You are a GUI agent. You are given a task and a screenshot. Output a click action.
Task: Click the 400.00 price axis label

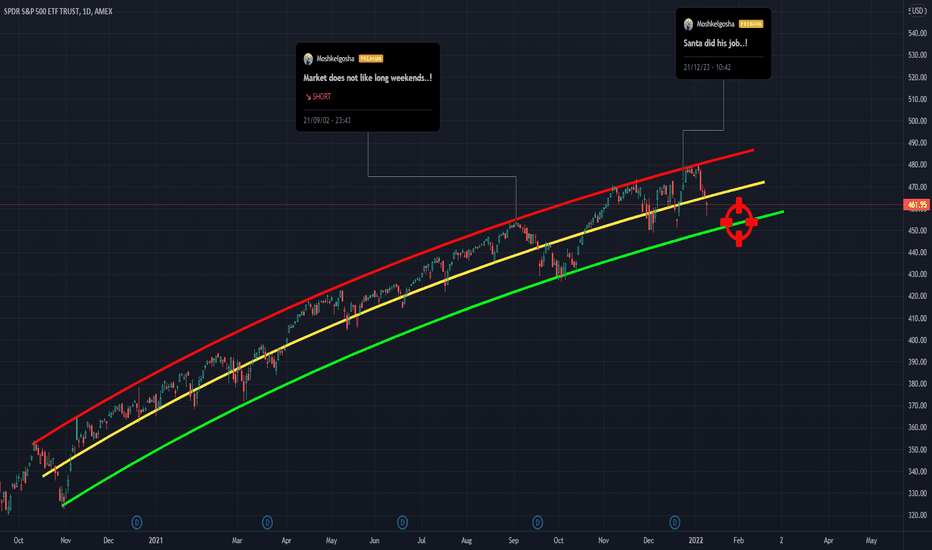pos(917,340)
